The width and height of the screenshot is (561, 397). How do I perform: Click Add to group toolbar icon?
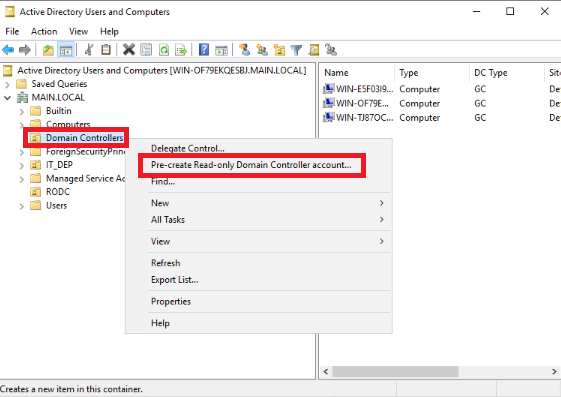click(x=331, y=50)
